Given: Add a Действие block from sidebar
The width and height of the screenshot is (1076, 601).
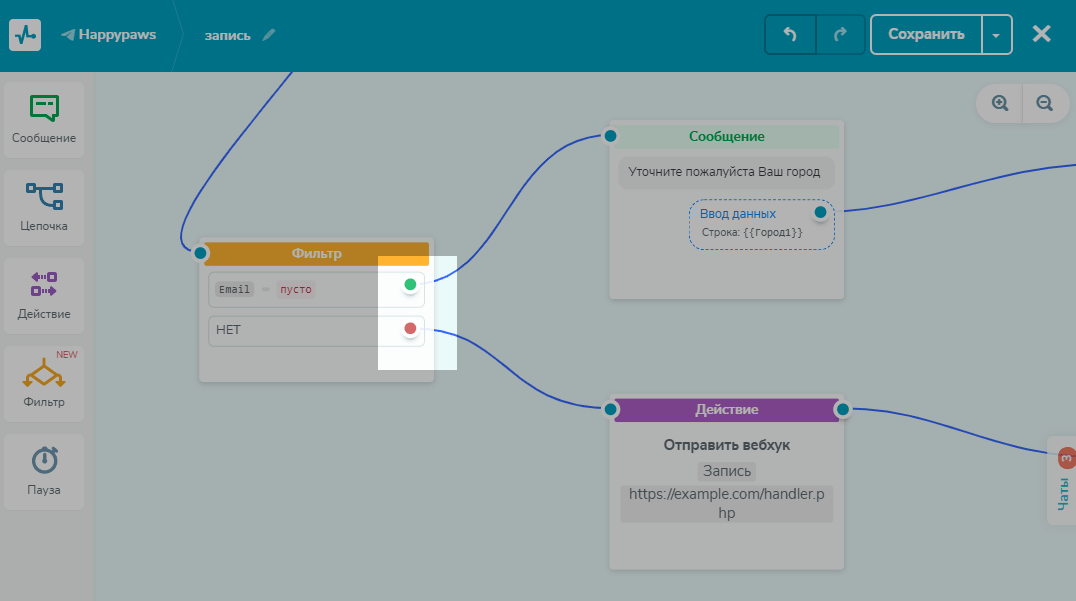Looking at the screenshot, I should pos(44,294).
